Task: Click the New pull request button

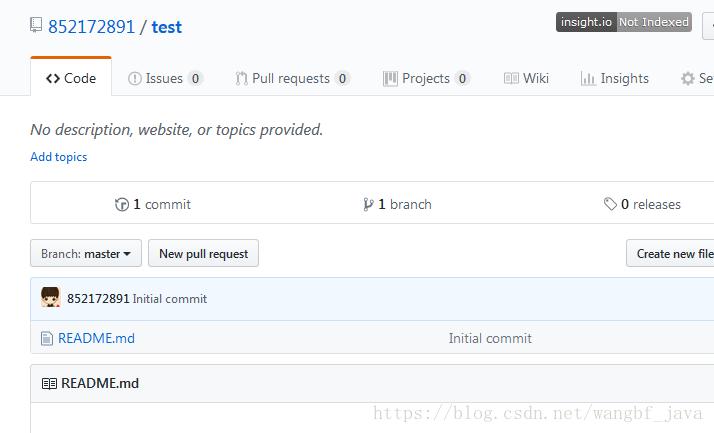Action: 204,253
